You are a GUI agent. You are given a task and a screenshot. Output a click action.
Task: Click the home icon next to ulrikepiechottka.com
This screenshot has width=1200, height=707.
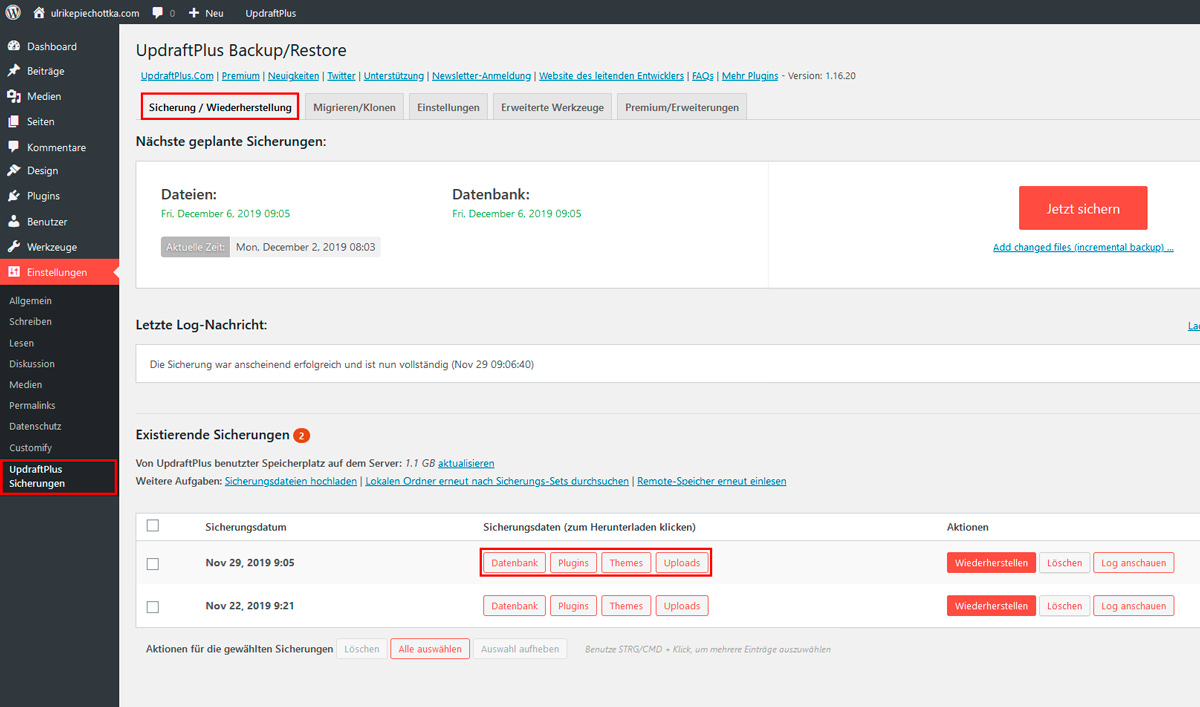[x=40, y=13]
